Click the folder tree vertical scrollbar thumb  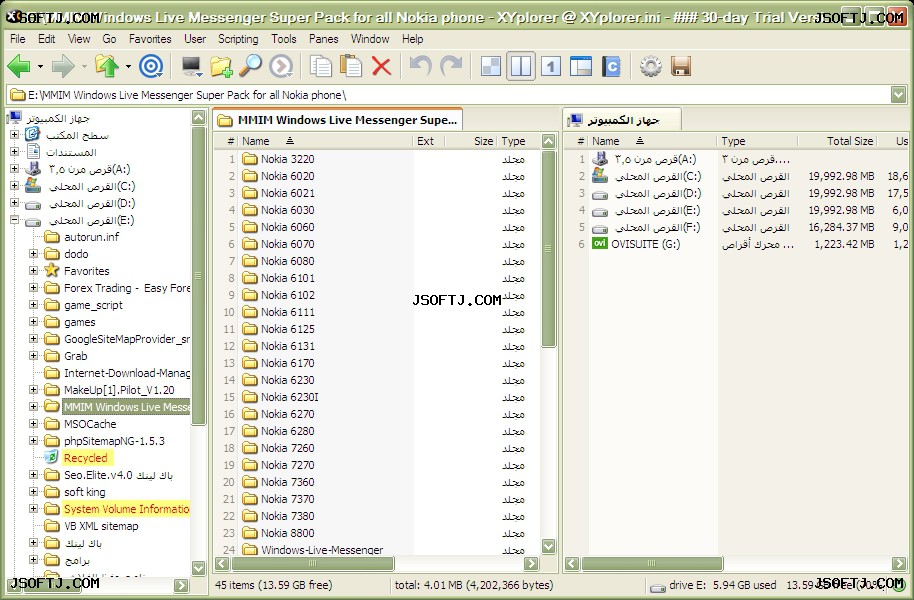click(x=199, y=275)
